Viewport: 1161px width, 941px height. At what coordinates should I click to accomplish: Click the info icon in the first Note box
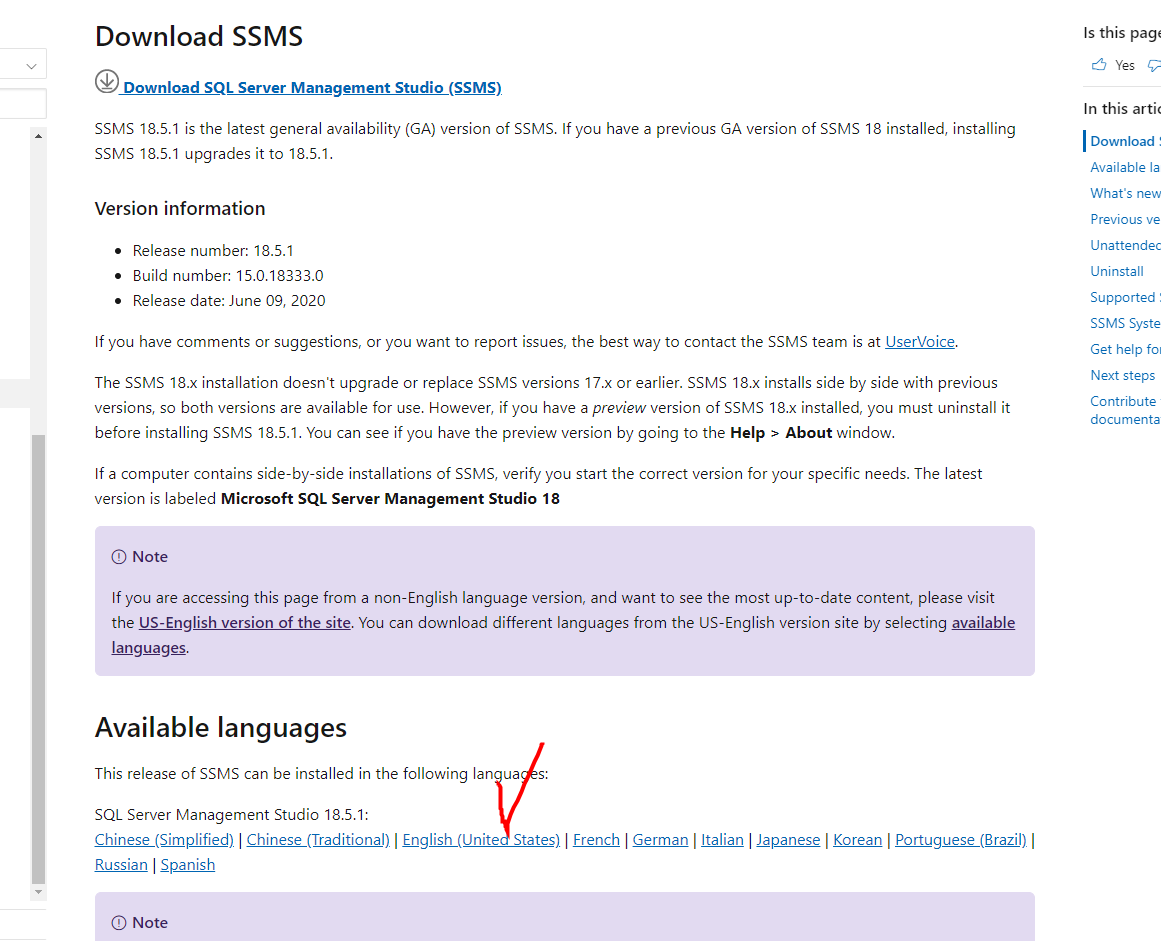(x=121, y=556)
